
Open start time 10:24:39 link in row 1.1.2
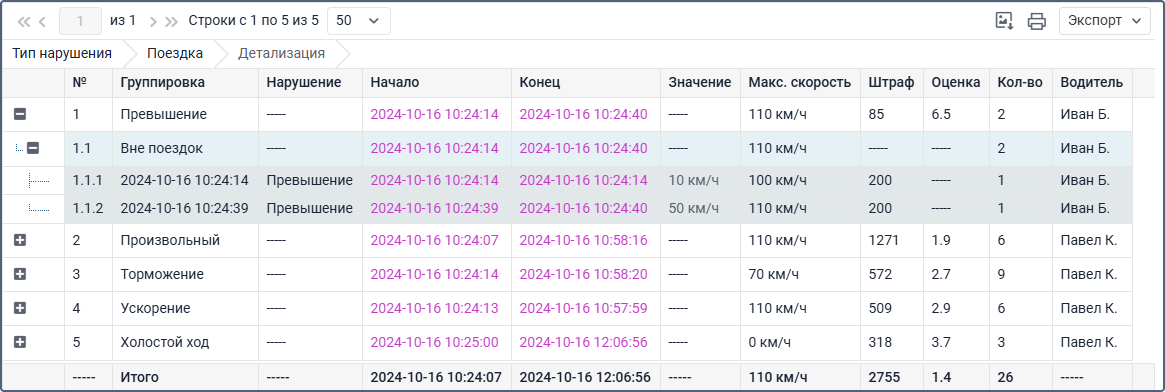[x=435, y=209]
